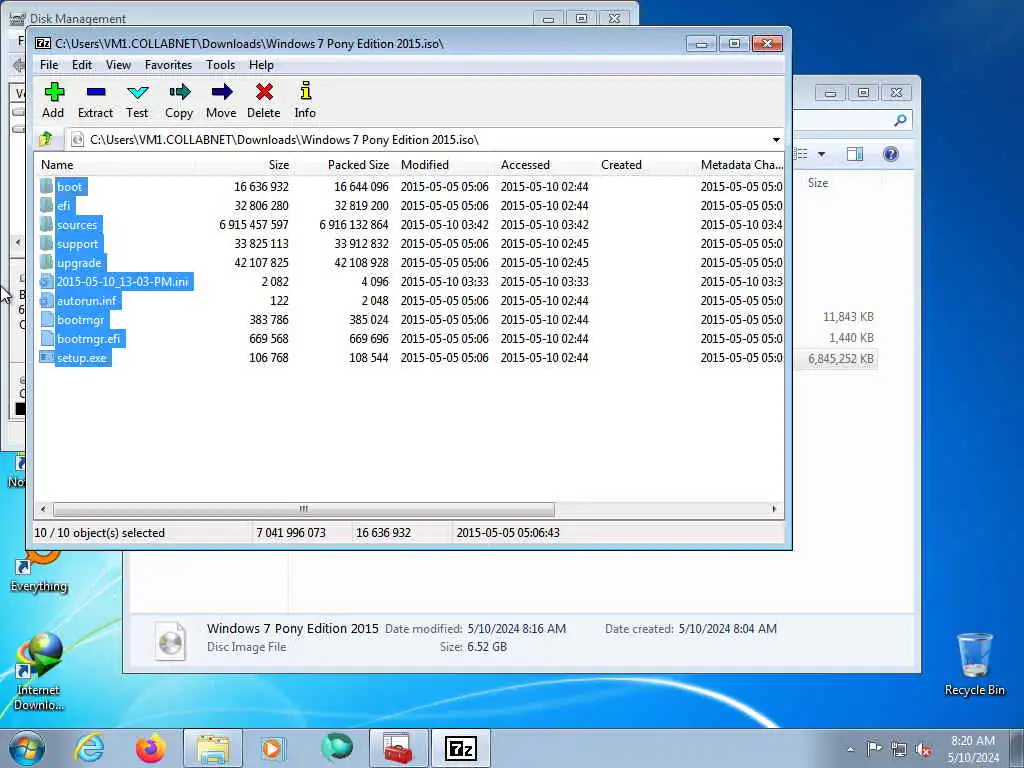Click the taskbar clock showing 8:20 AM
The height and width of the screenshot is (768, 1024).
click(973, 749)
